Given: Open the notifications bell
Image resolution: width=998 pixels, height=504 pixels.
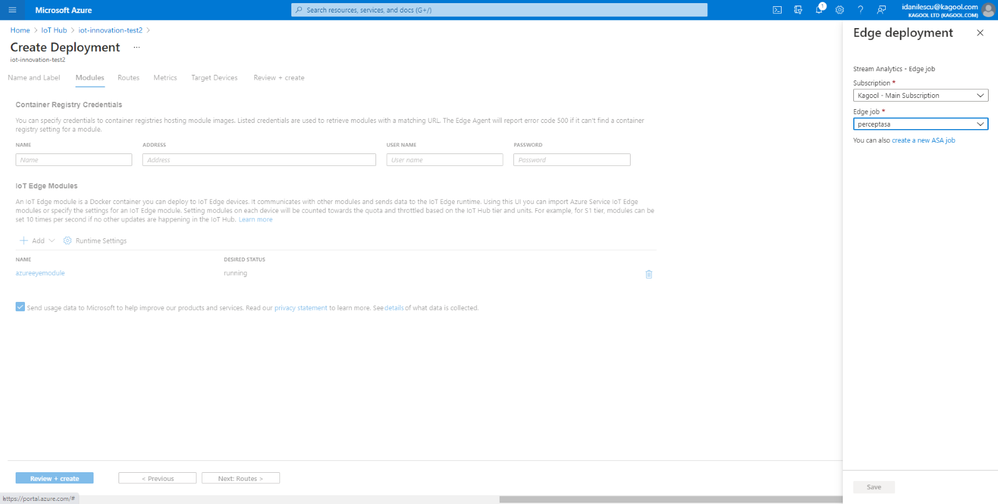Looking at the screenshot, I should coord(819,10).
